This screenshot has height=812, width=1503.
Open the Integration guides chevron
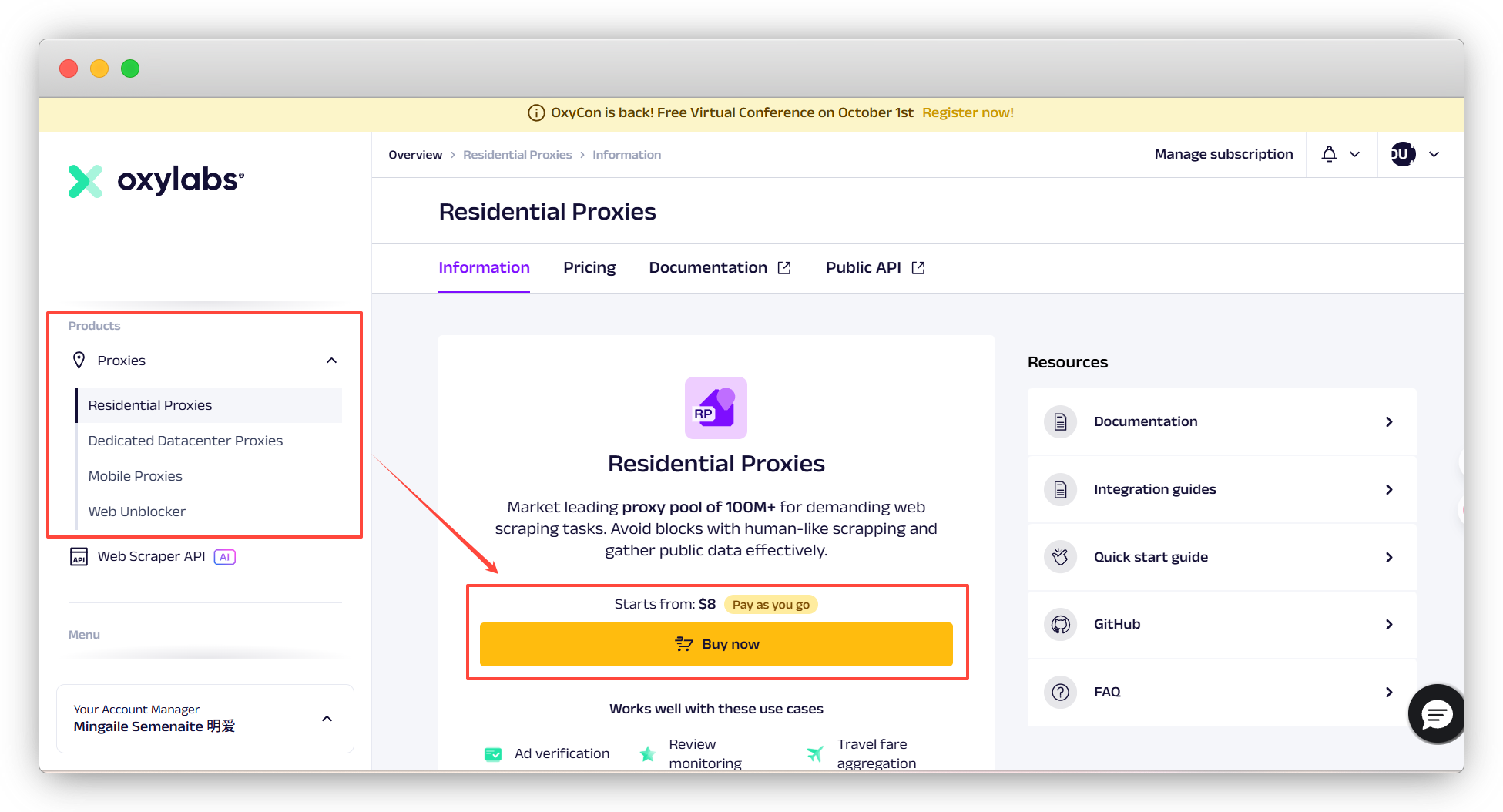[x=1389, y=489]
